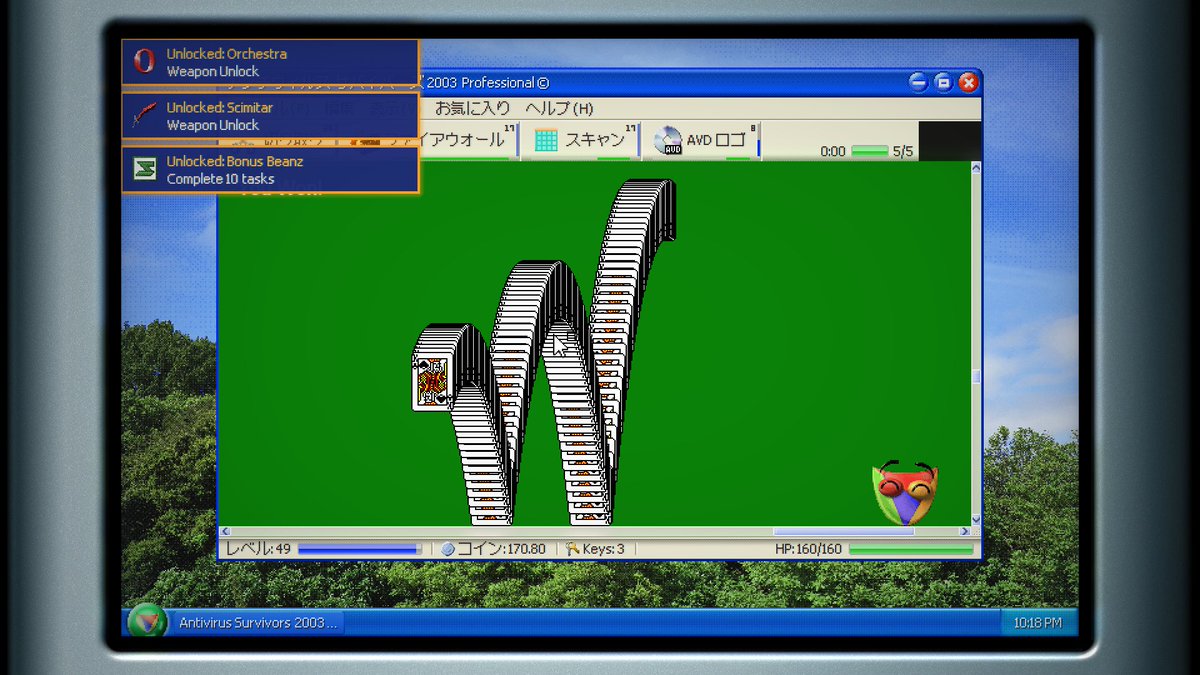Click the Keys icon in status bar
Viewport: 1200px width, 675px height.
pyautogui.click(x=572, y=549)
